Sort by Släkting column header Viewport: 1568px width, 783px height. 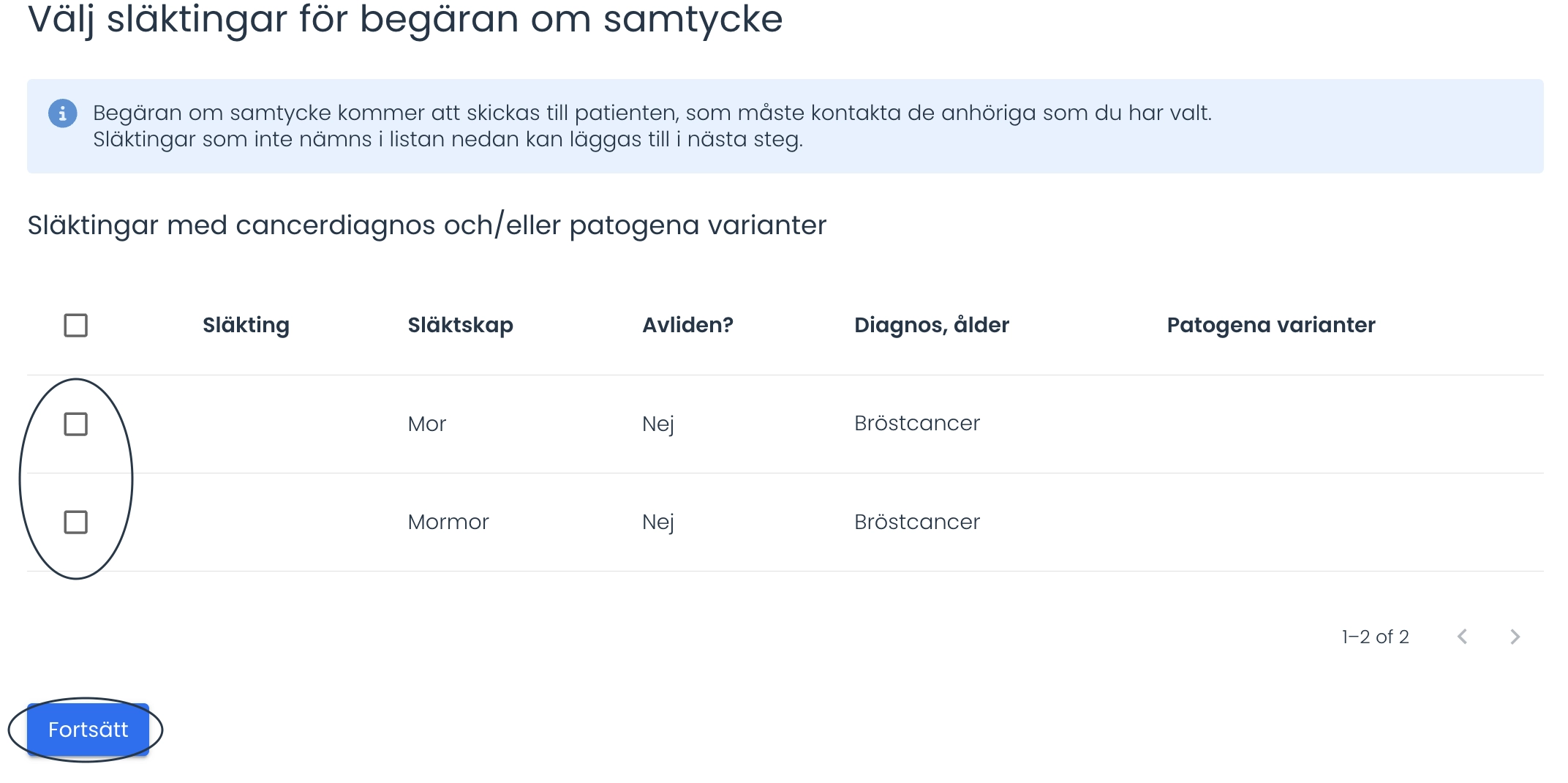point(246,325)
